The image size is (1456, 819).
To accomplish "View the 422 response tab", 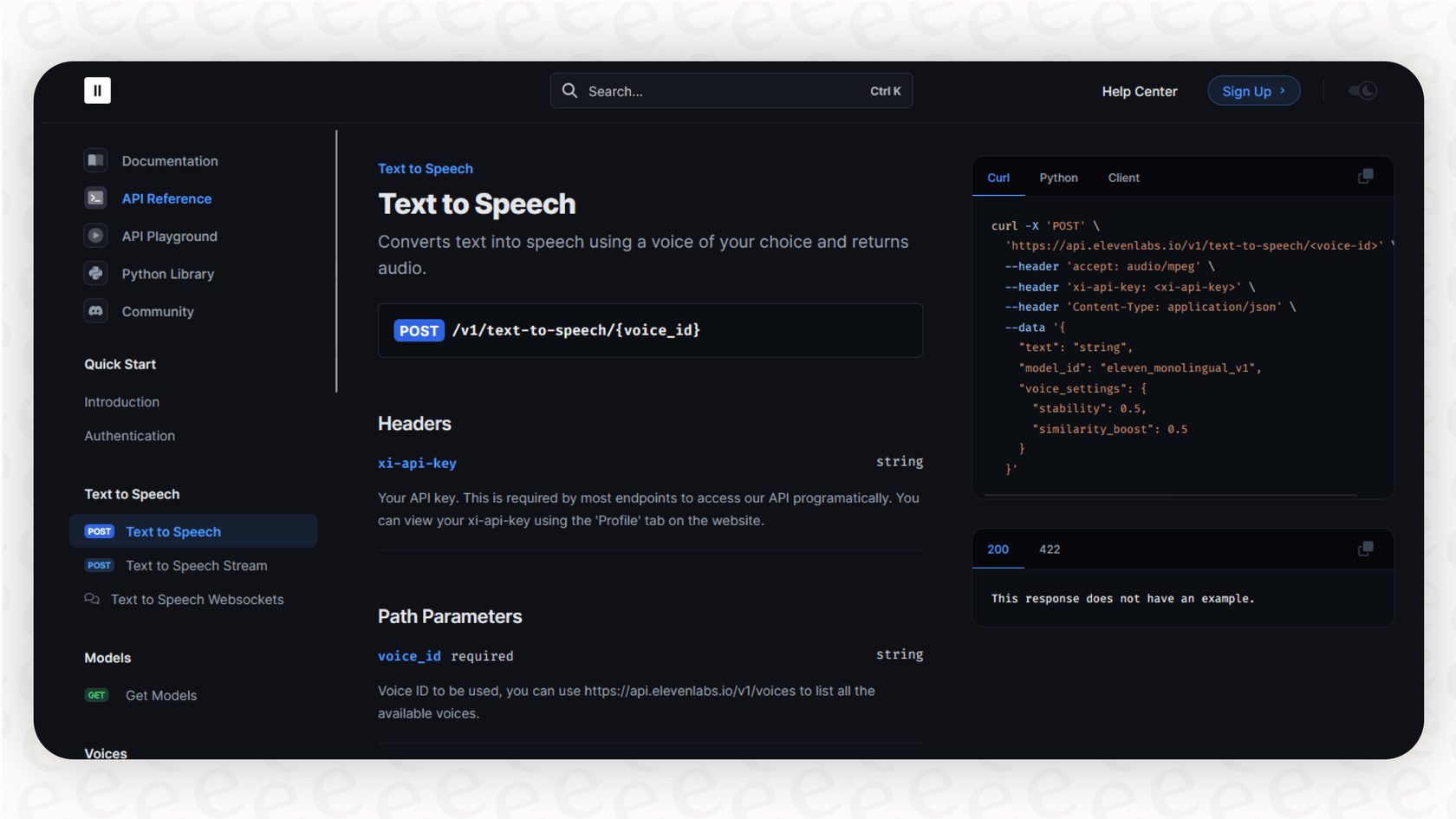I will 1050,549.
